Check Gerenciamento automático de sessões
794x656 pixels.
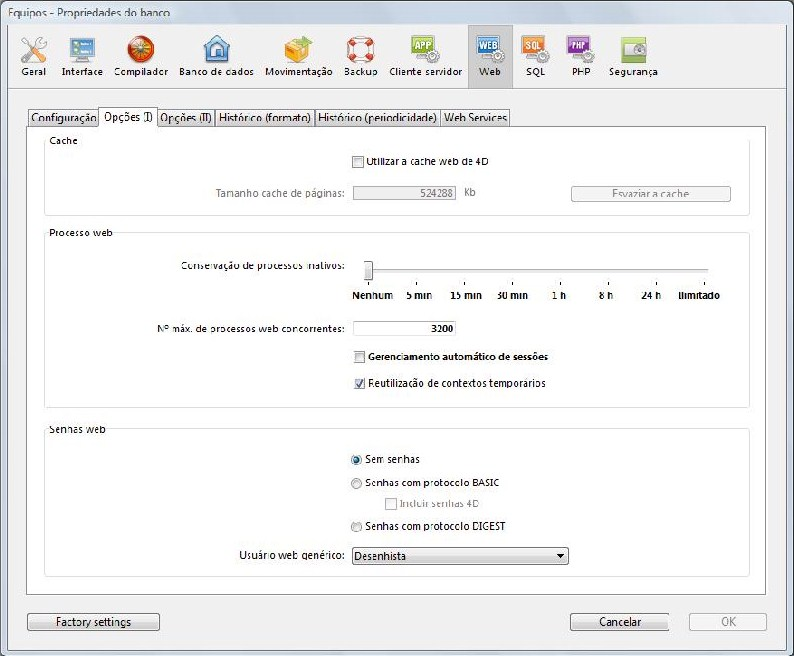click(360, 357)
